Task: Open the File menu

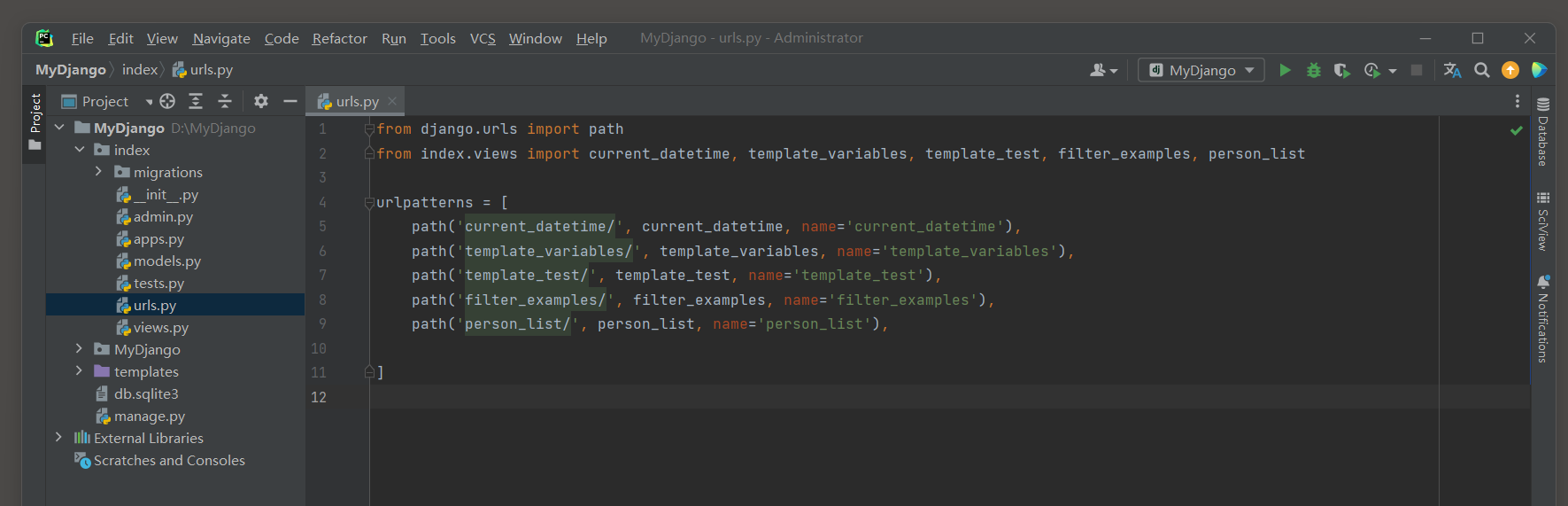Action: tap(82, 38)
